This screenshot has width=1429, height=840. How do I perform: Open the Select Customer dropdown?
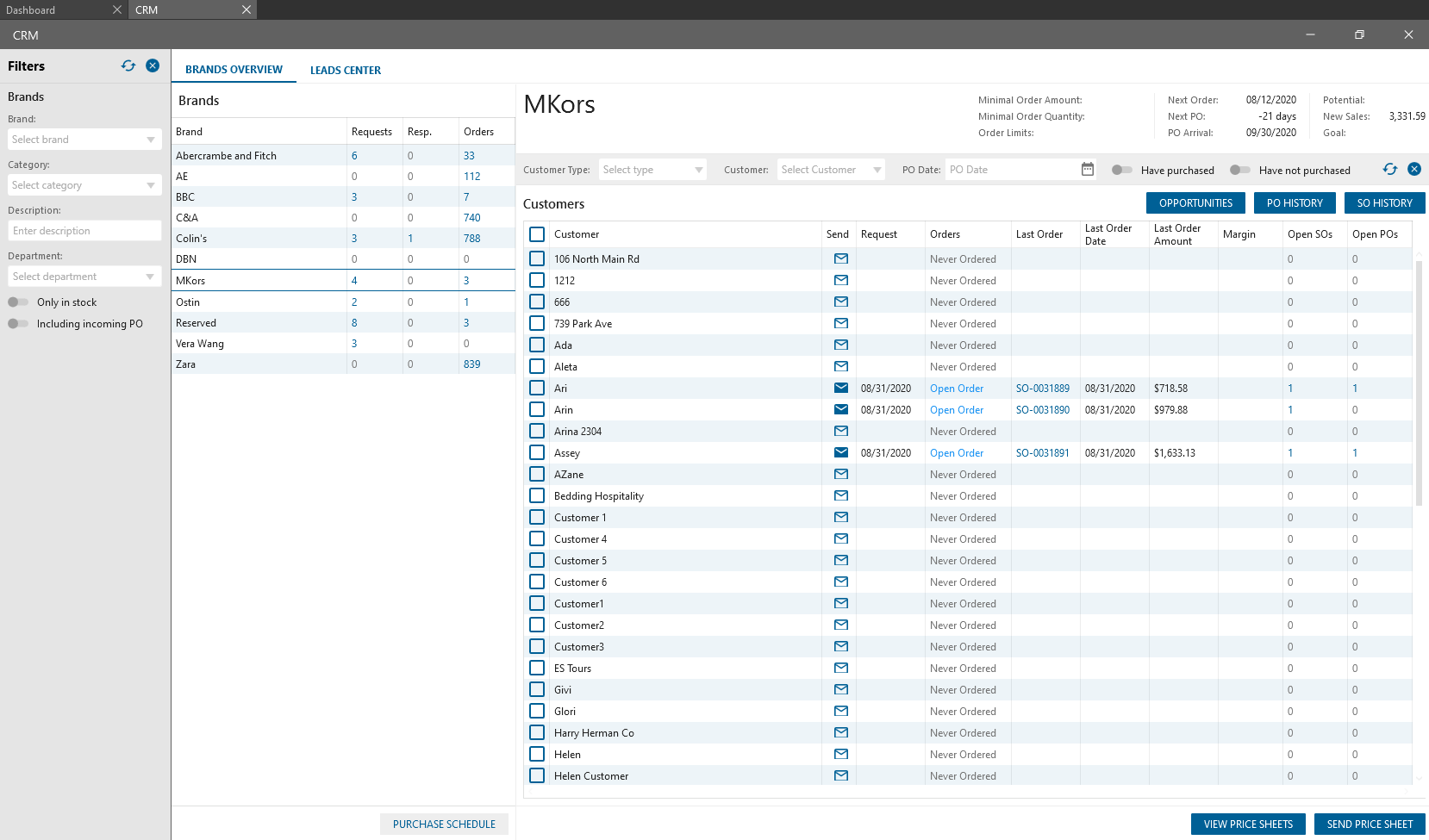tap(832, 170)
